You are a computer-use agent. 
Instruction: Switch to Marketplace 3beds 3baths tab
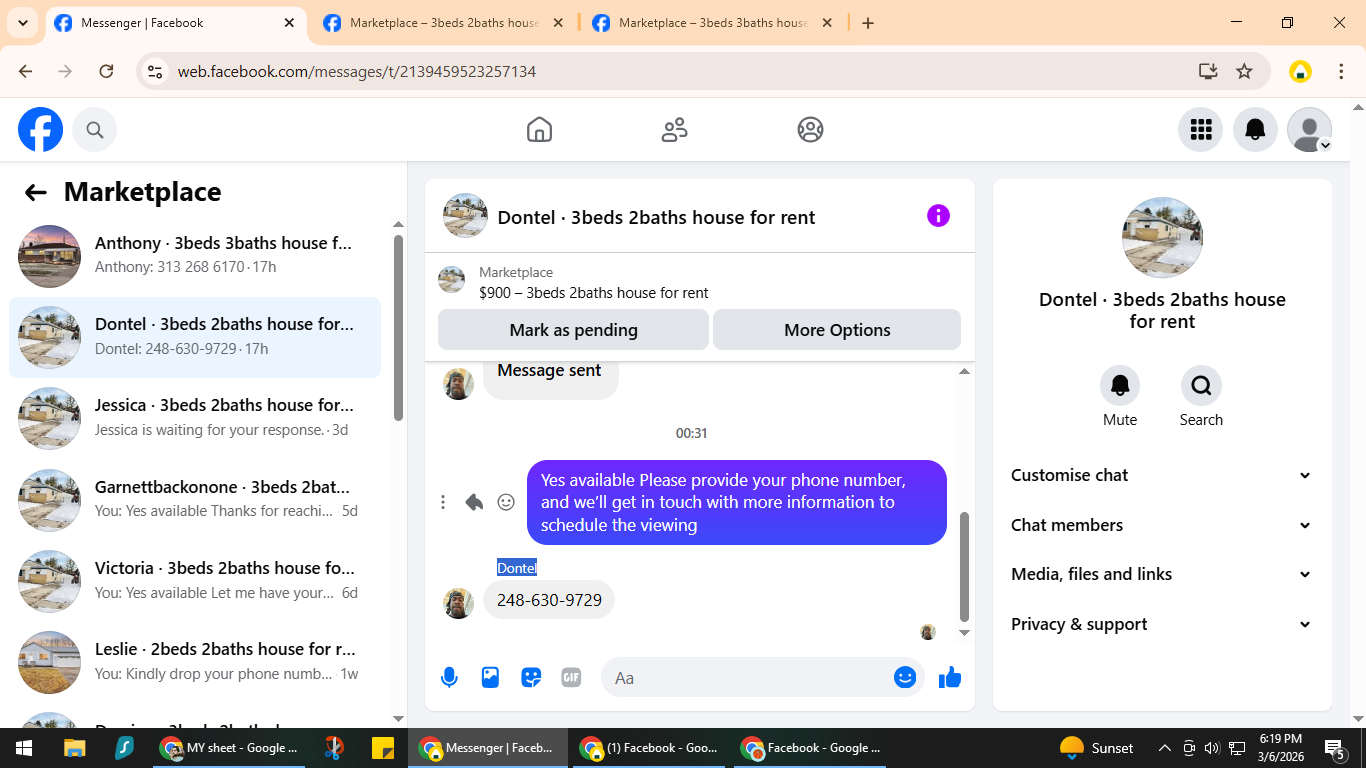pyautogui.click(x=713, y=23)
